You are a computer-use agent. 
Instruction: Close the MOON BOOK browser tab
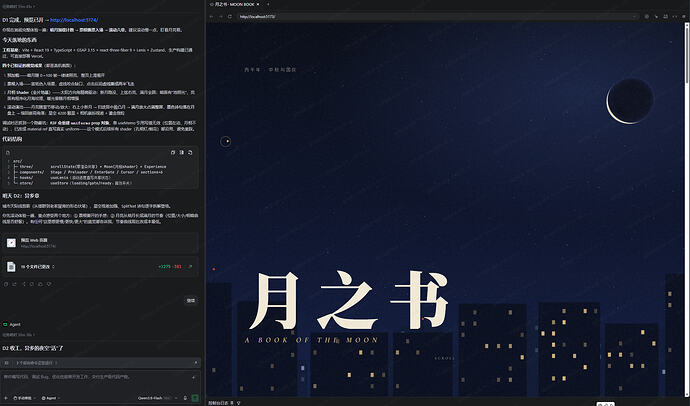tap(258, 4)
